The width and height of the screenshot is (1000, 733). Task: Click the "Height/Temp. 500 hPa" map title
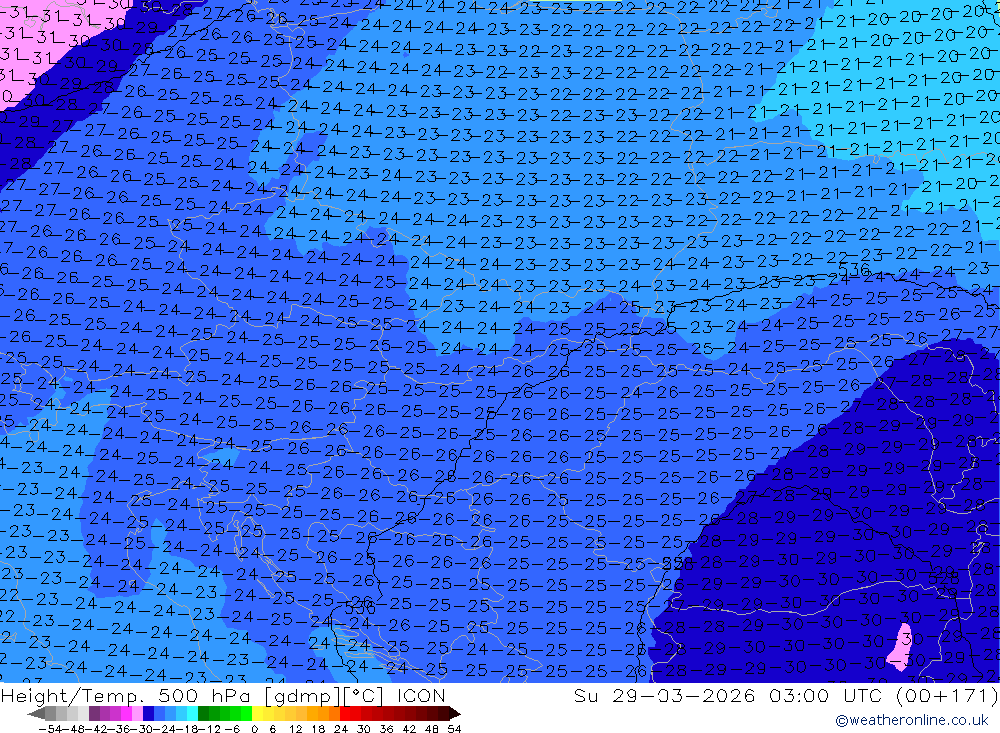(125, 696)
